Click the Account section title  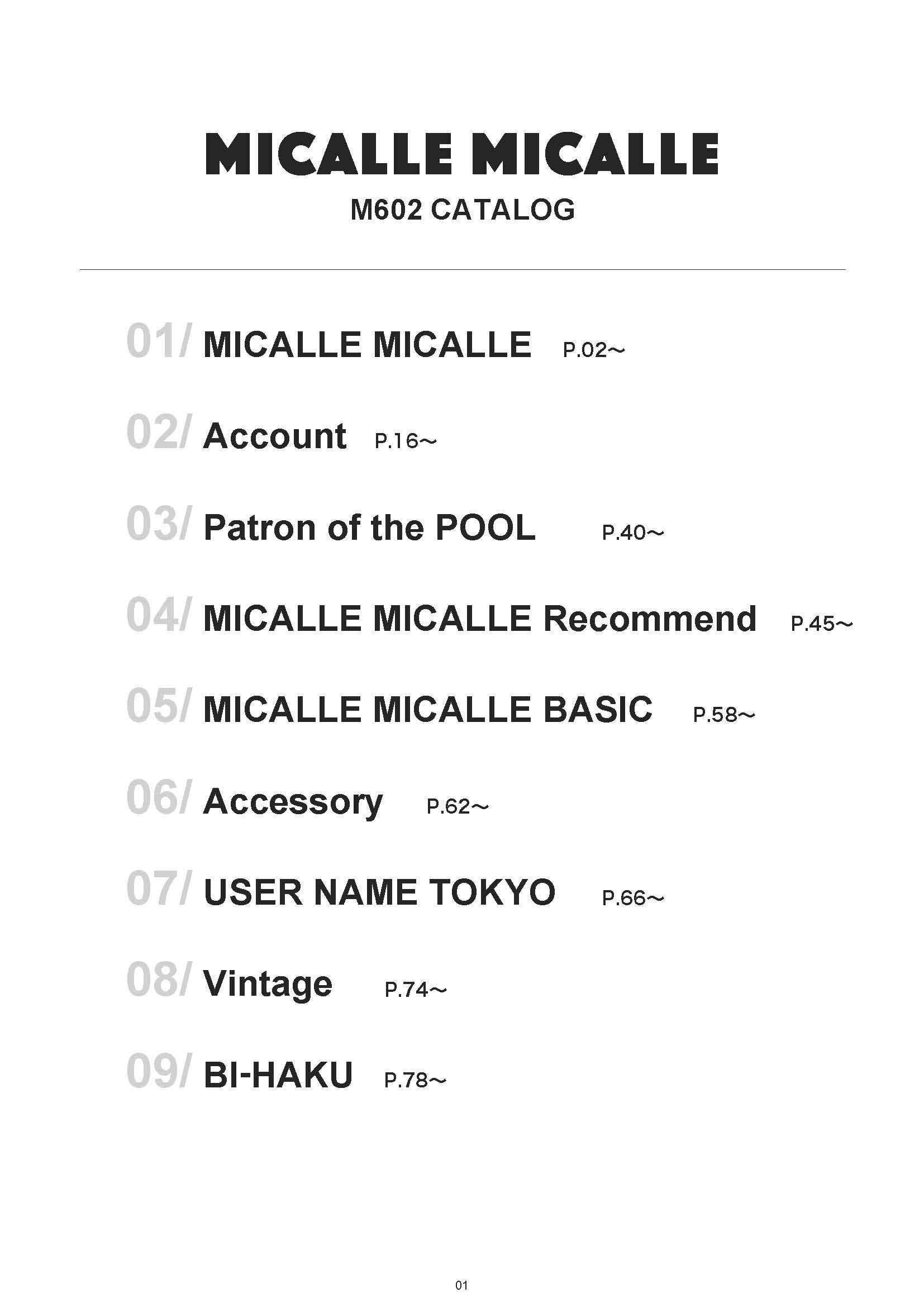[x=275, y=436]
